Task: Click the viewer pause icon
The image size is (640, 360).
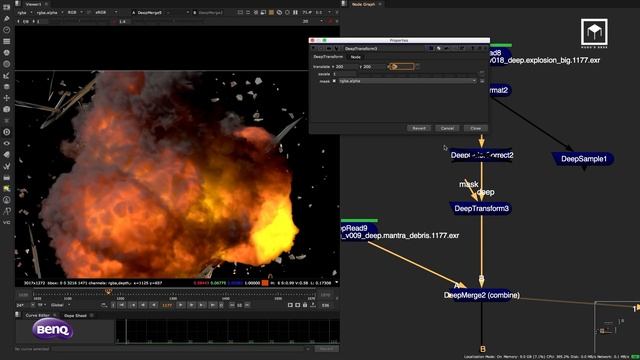Action: pyautogui.click(x=295, y=13)
